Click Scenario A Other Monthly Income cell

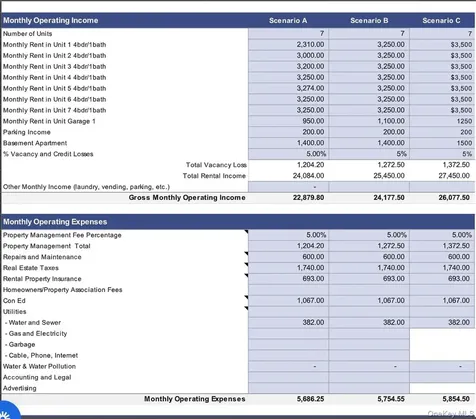(x=288, y=187)
